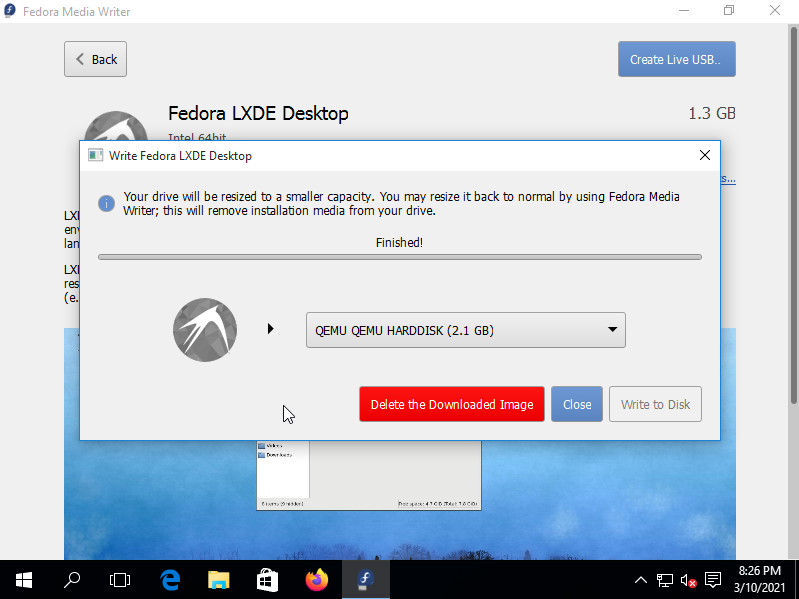
Task: Click Create Live USB button
Action: tap(677, 59)
